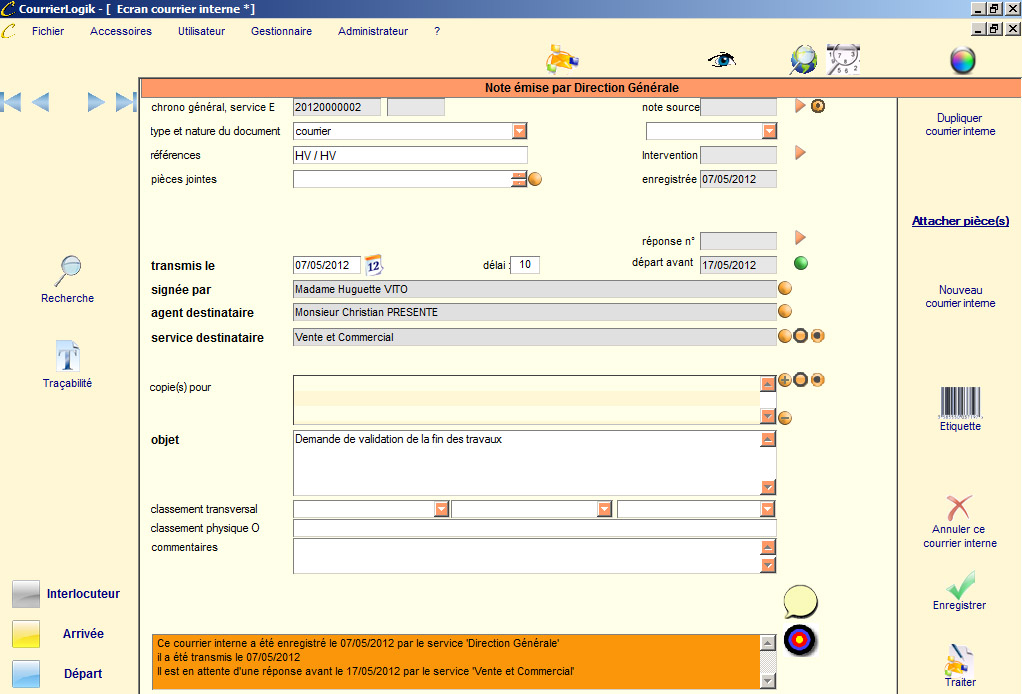This screenshot has width=1022, height=694.
Task: Click the Attacher pièce(s) link
Action: (959, 221)
